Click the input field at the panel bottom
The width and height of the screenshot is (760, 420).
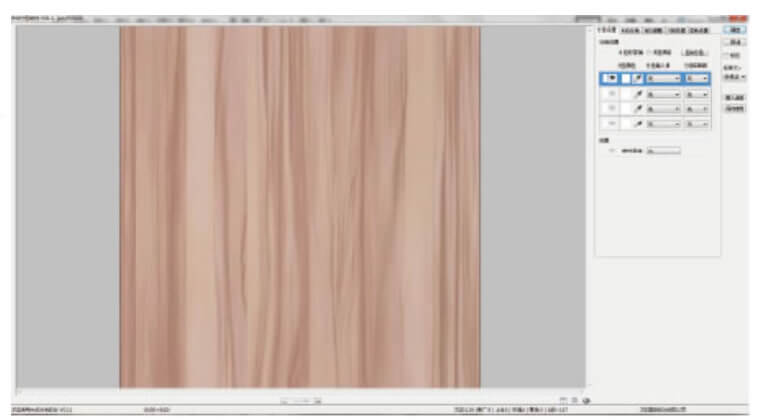663,151
